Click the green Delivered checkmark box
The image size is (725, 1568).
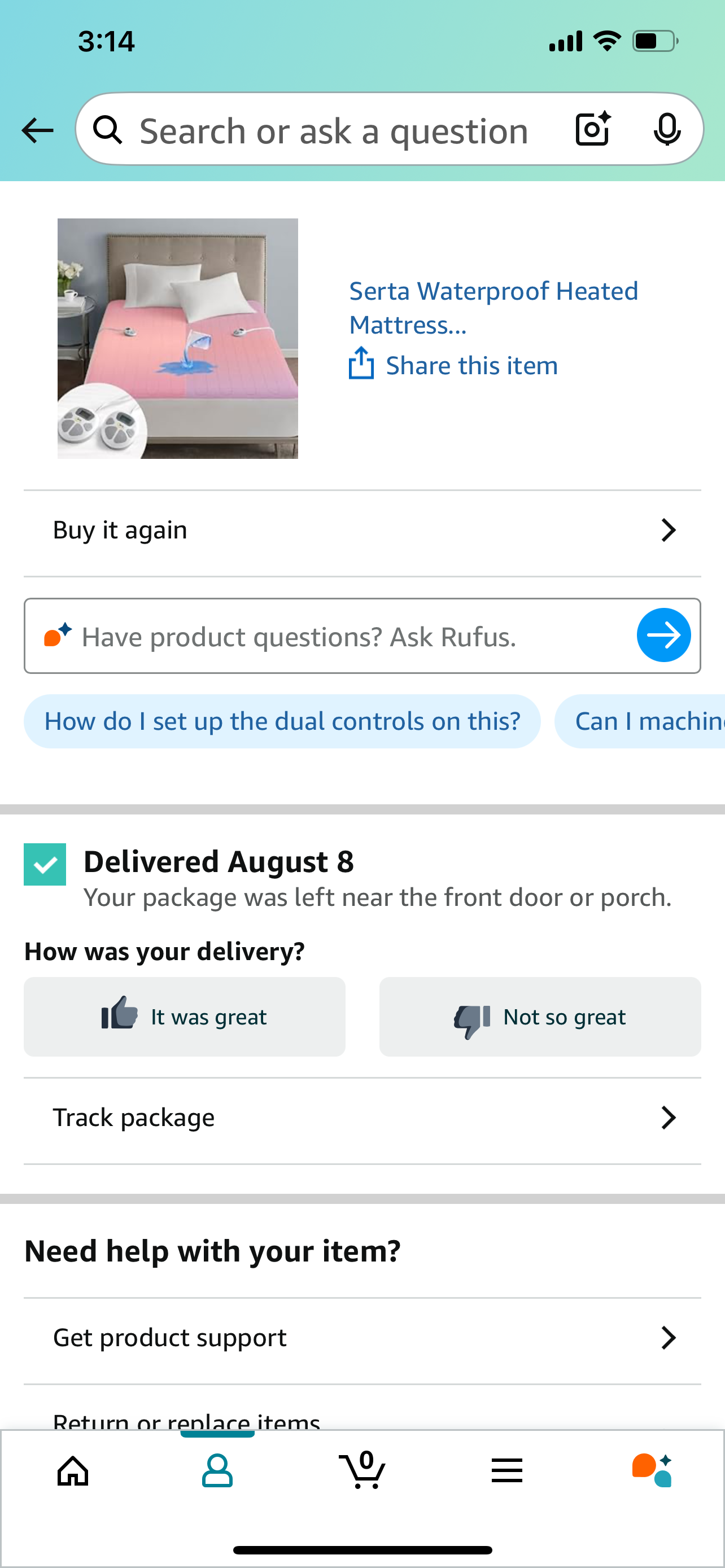click(x=45, y=864)
